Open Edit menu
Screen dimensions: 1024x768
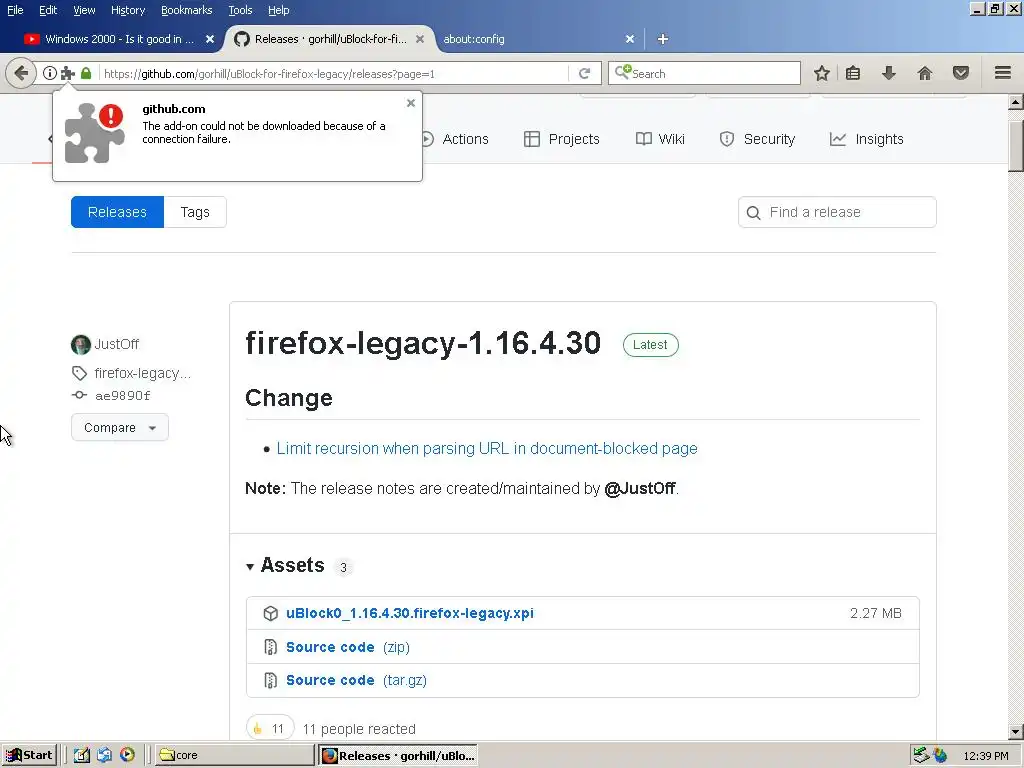tap(48, 10)
